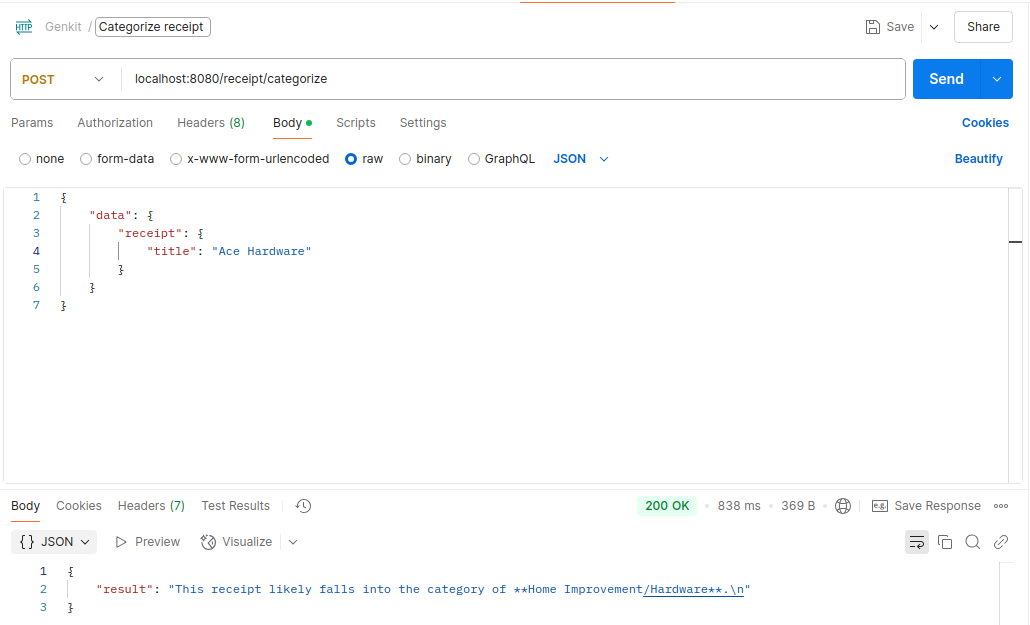Open the Cookies link
The image size is (1030, 625).
click(x=985, y=123)
